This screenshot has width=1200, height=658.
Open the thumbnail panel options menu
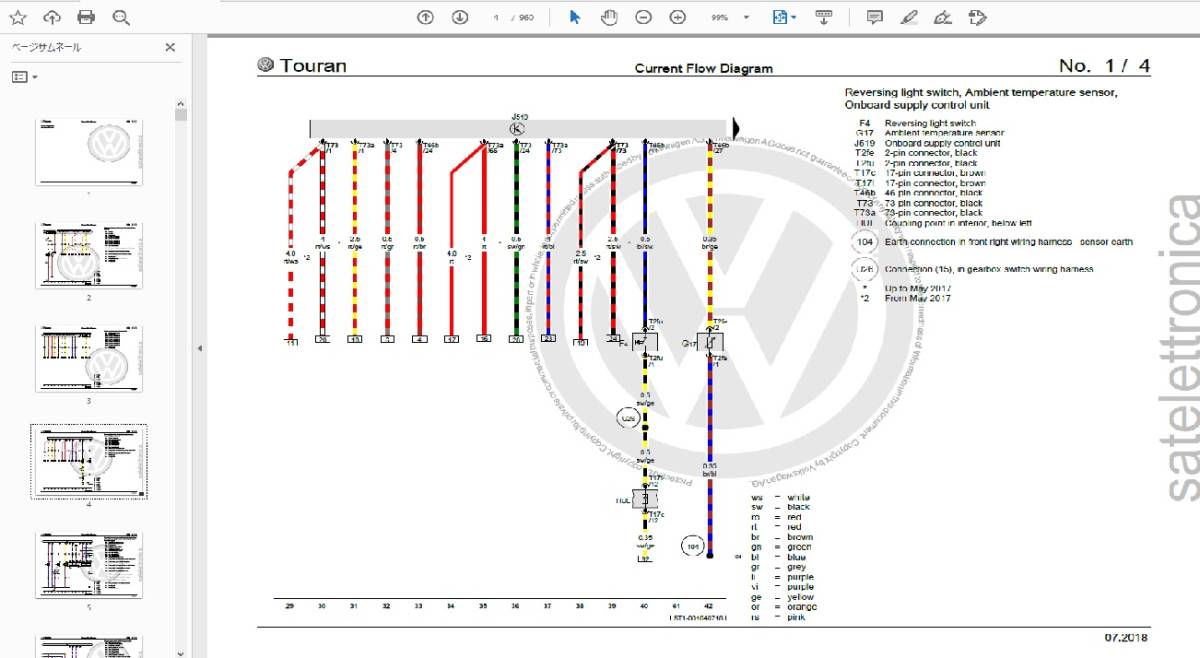click(x=24, y=77)
